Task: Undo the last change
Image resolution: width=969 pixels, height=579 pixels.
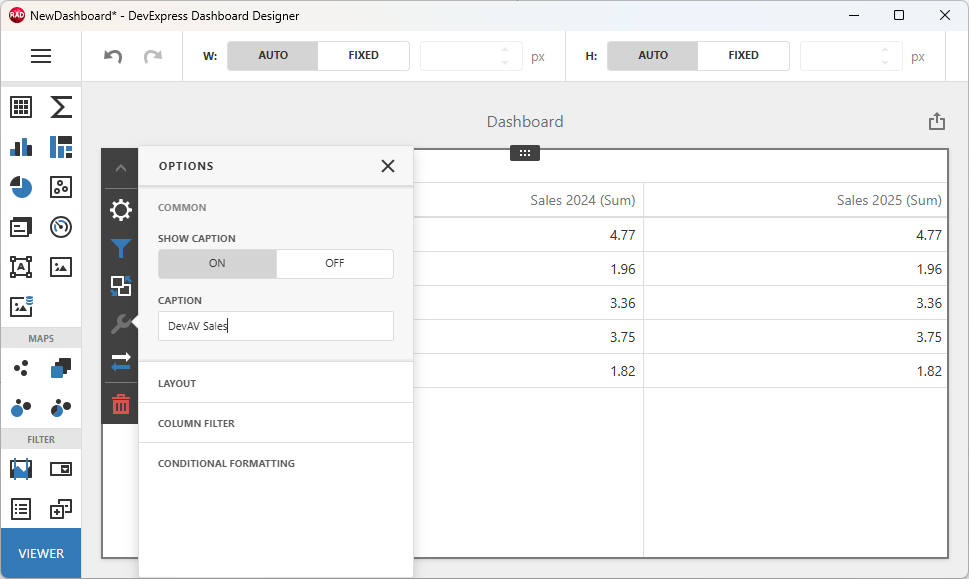Action: [x=111, y=56]
